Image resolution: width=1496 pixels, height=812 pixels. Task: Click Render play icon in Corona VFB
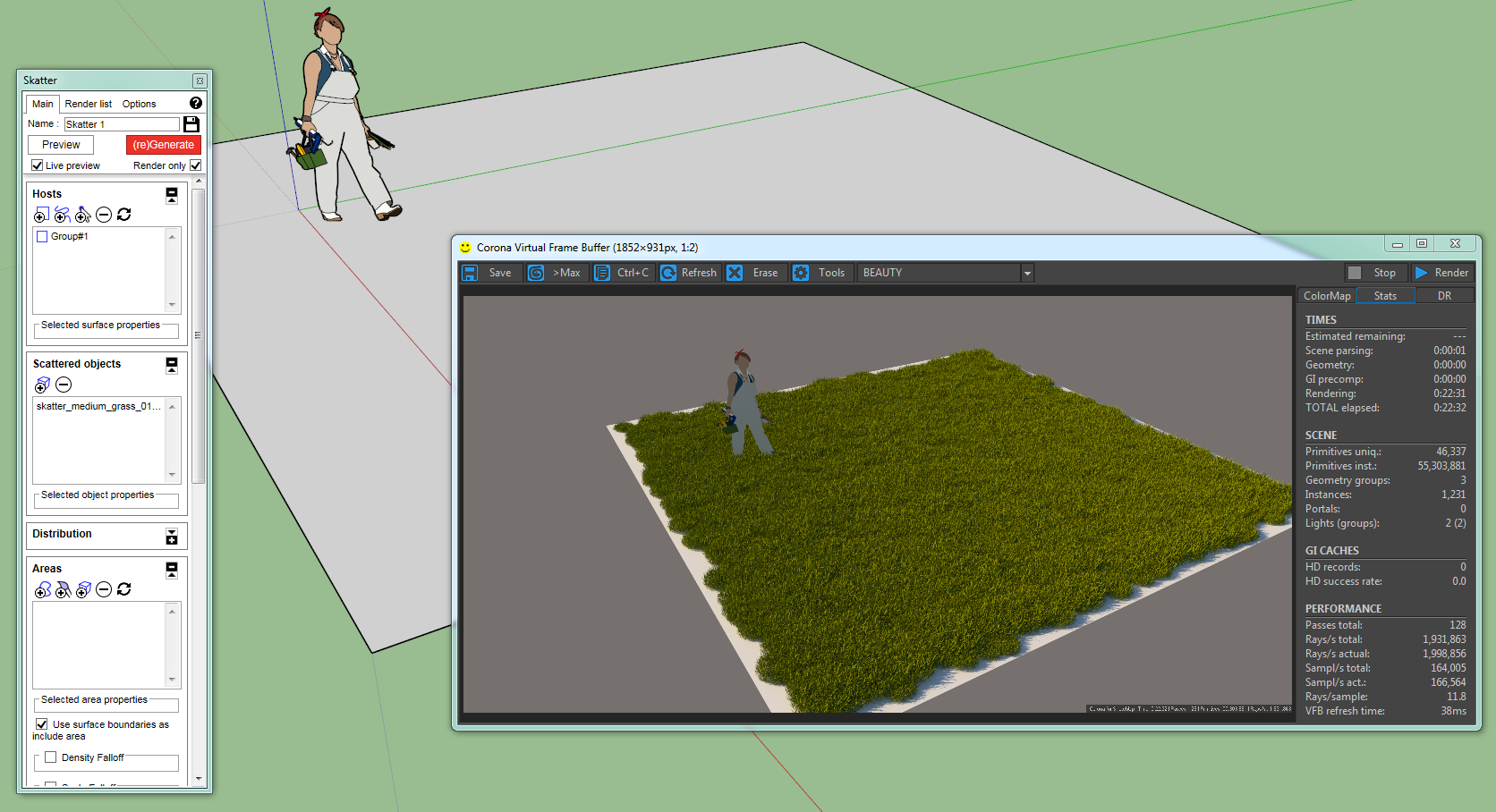(x=1421, y=273)
